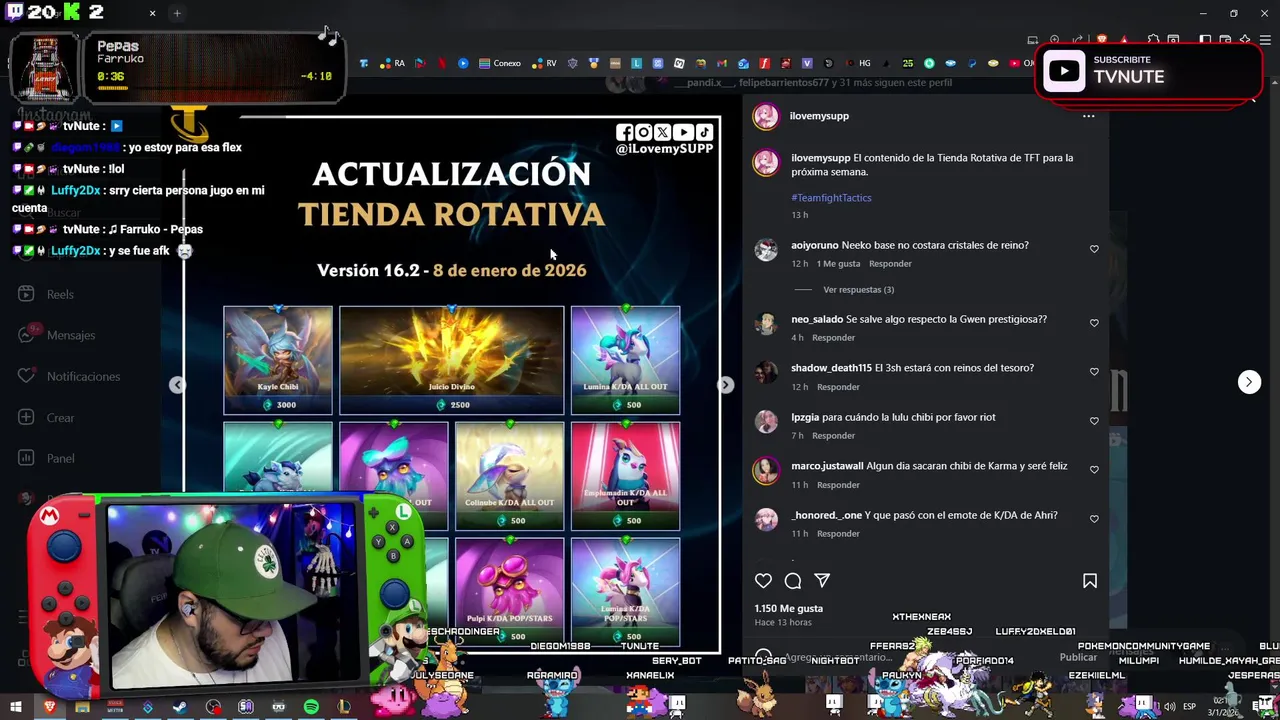Open Reels in Instagram sidebar
The image size is (1280, 720).
(x=47, y=294)
